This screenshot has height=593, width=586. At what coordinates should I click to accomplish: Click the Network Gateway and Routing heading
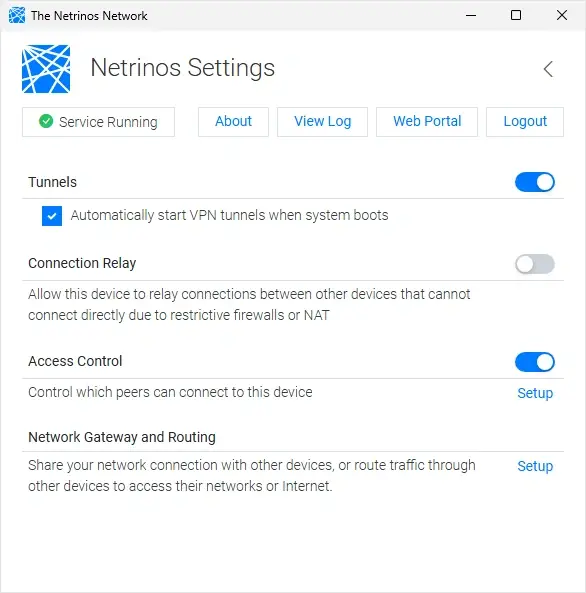[122, 437]
